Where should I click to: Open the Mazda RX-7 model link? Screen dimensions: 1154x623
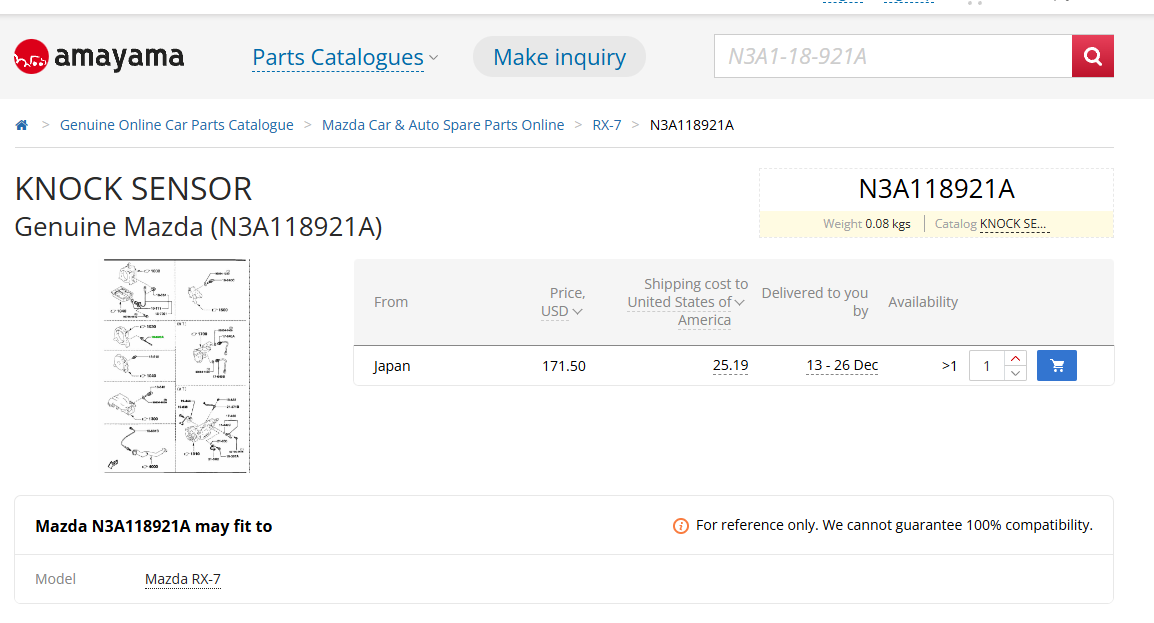pyautogui.click(x=182, y=579)
